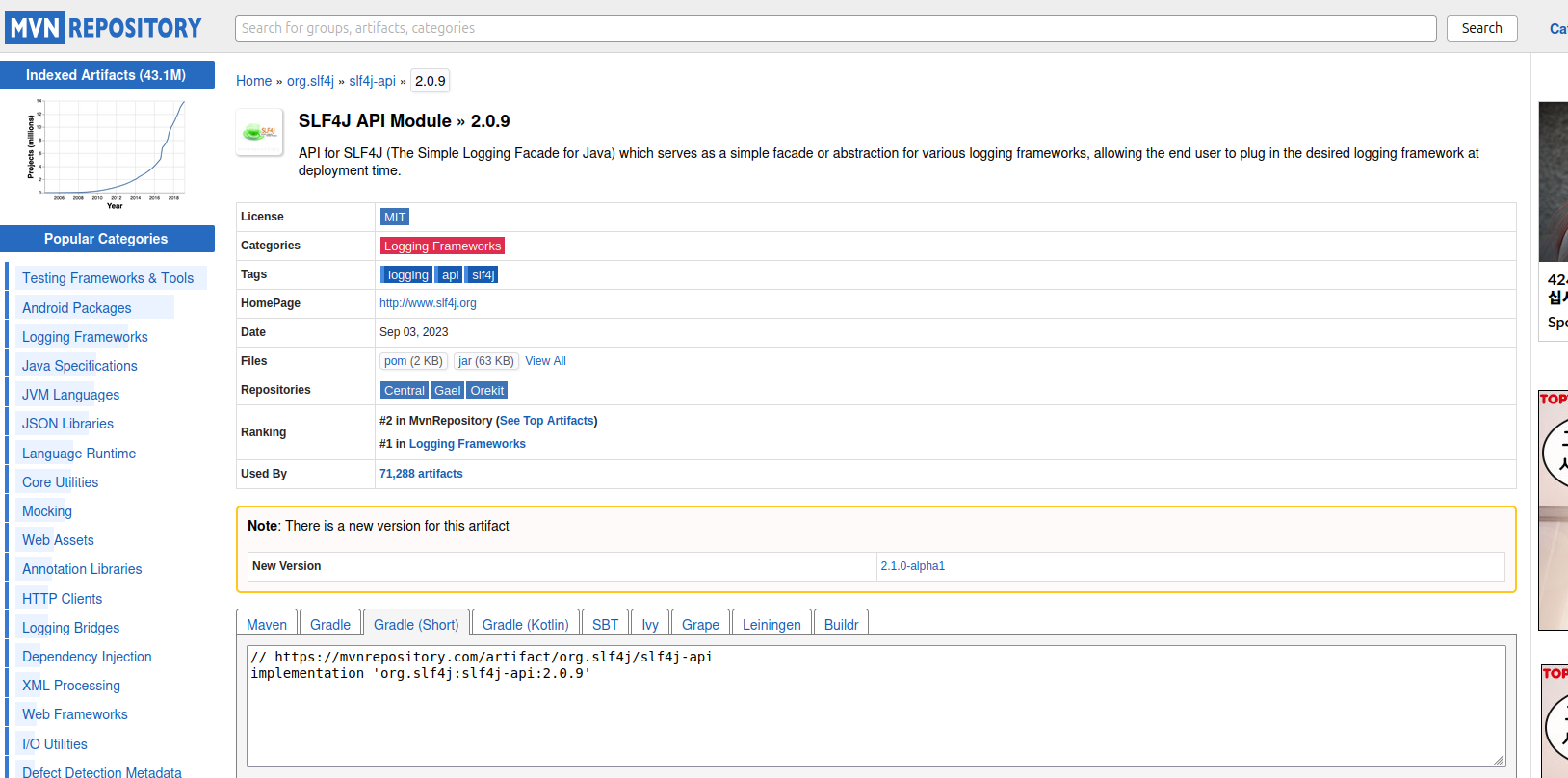Open XML Processing category
Screen dimensions: 1568x778
point(71,686)
